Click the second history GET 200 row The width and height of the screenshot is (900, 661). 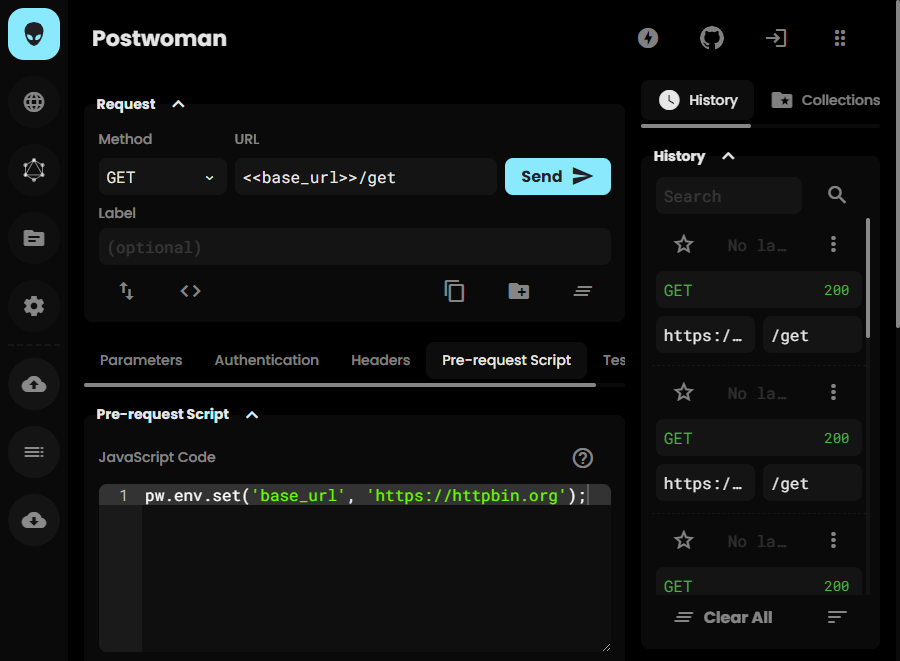[x=759, y=438]
